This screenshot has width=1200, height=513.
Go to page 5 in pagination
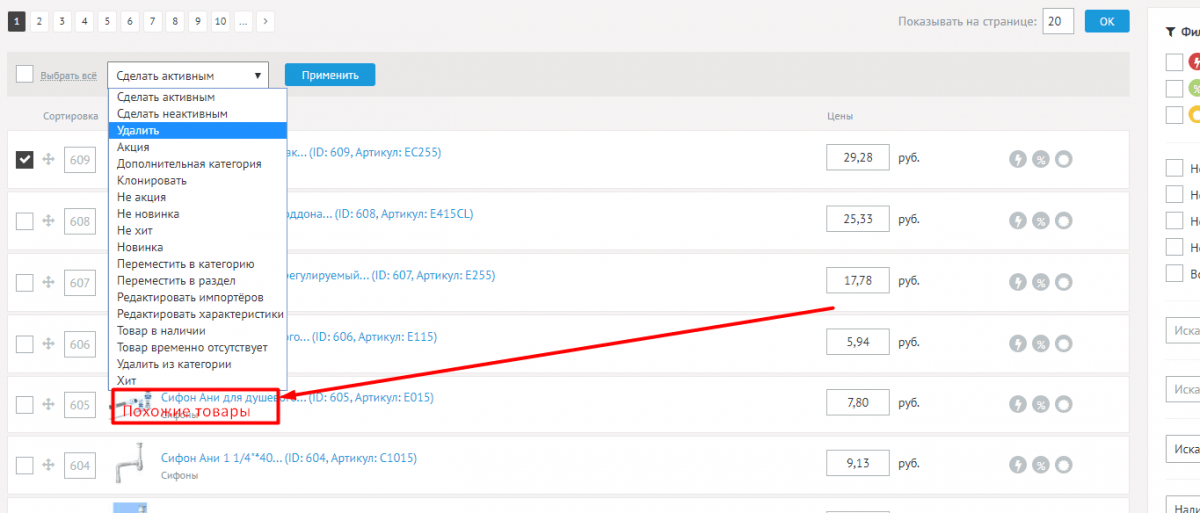coord(107,20)
